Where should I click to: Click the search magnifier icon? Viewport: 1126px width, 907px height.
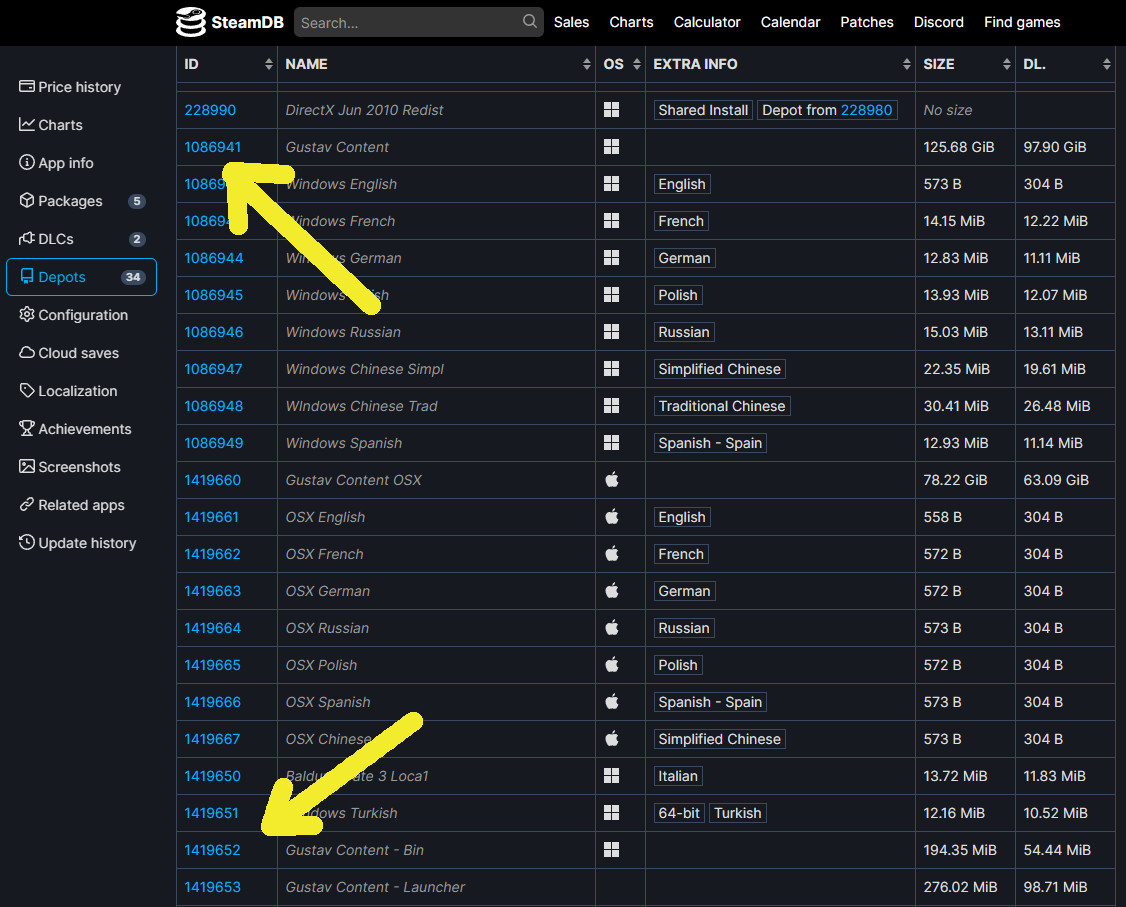tap(529, 22)
